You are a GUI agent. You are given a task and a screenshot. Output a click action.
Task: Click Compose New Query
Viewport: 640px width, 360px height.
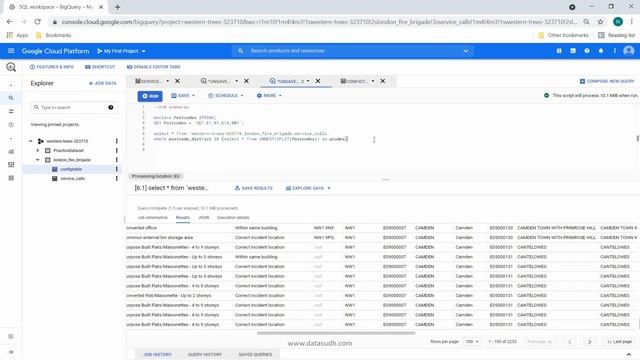tap(607, 81)
